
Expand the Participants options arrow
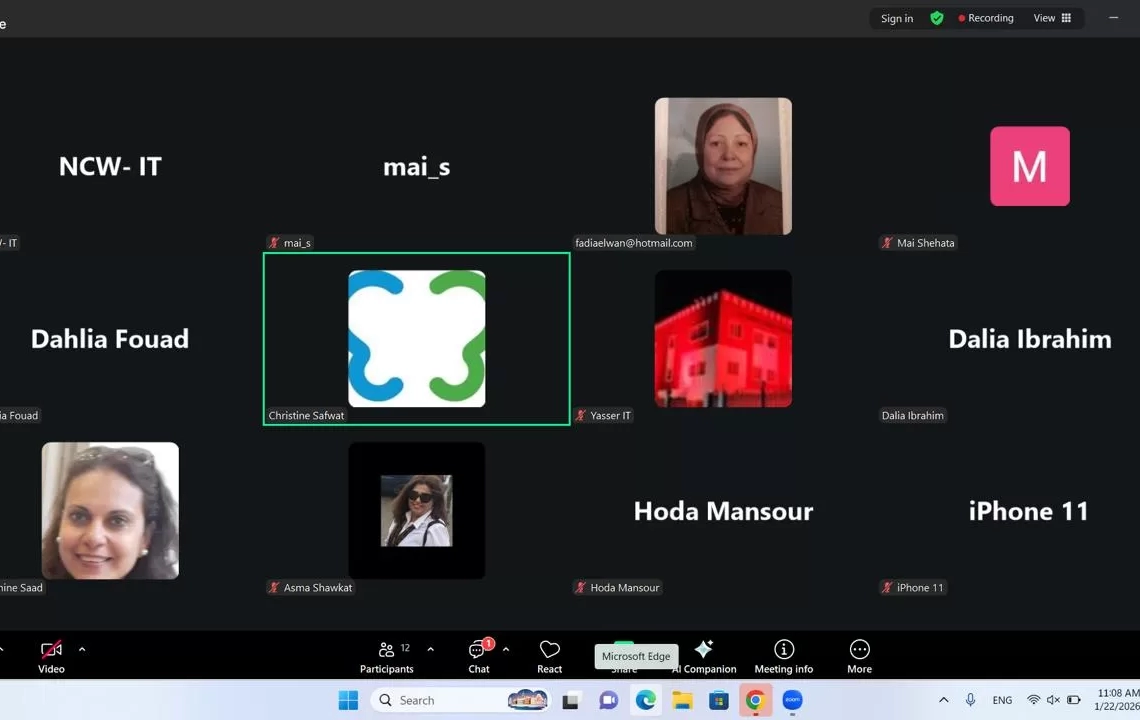(430, 649)
